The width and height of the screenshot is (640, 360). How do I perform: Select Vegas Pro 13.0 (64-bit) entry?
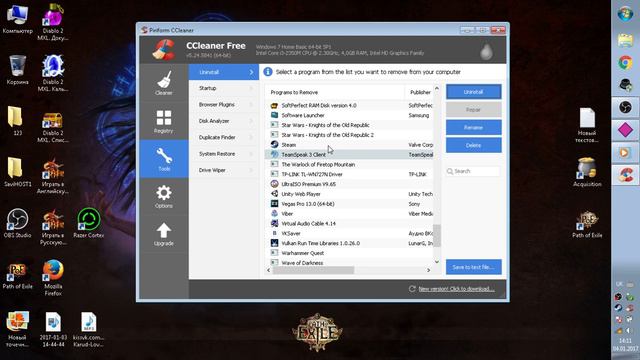click(349, 204)
